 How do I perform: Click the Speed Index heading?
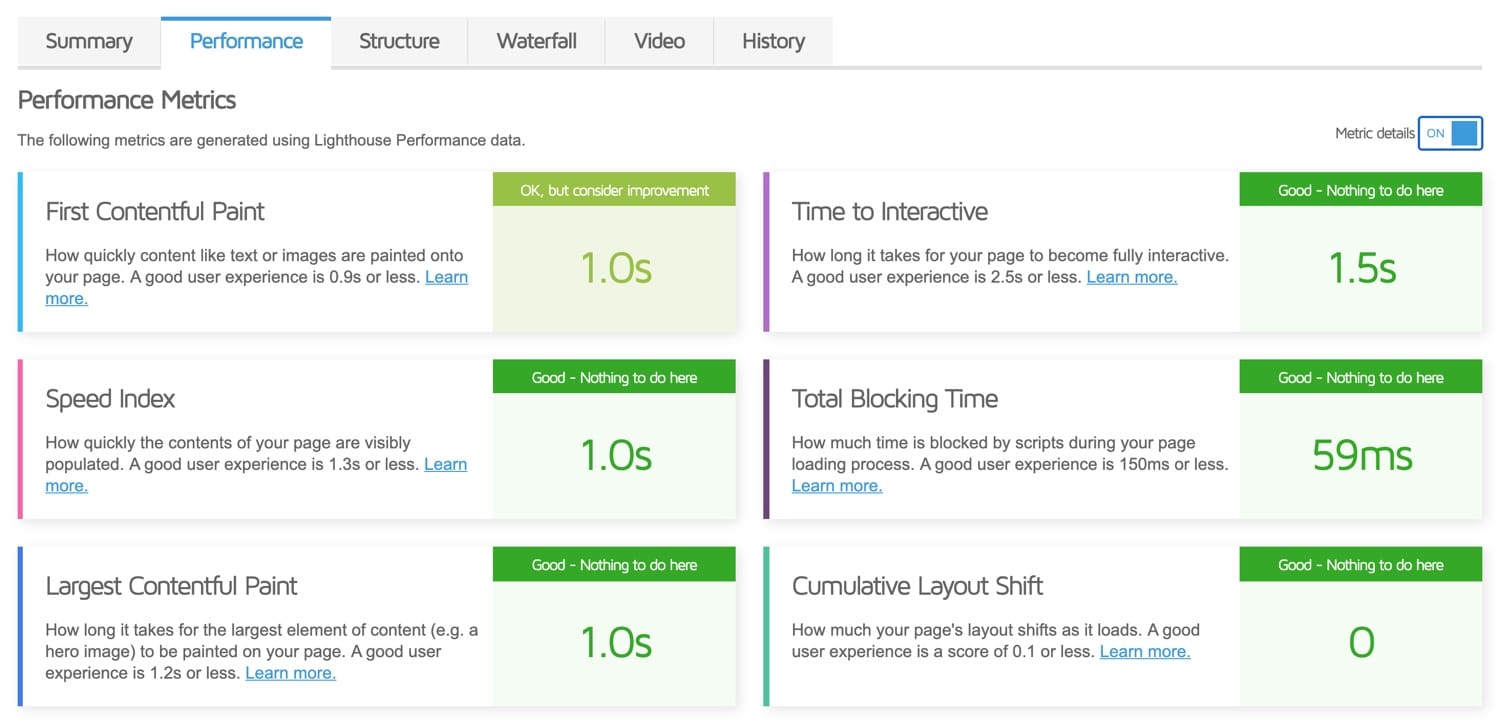[110, 399]
